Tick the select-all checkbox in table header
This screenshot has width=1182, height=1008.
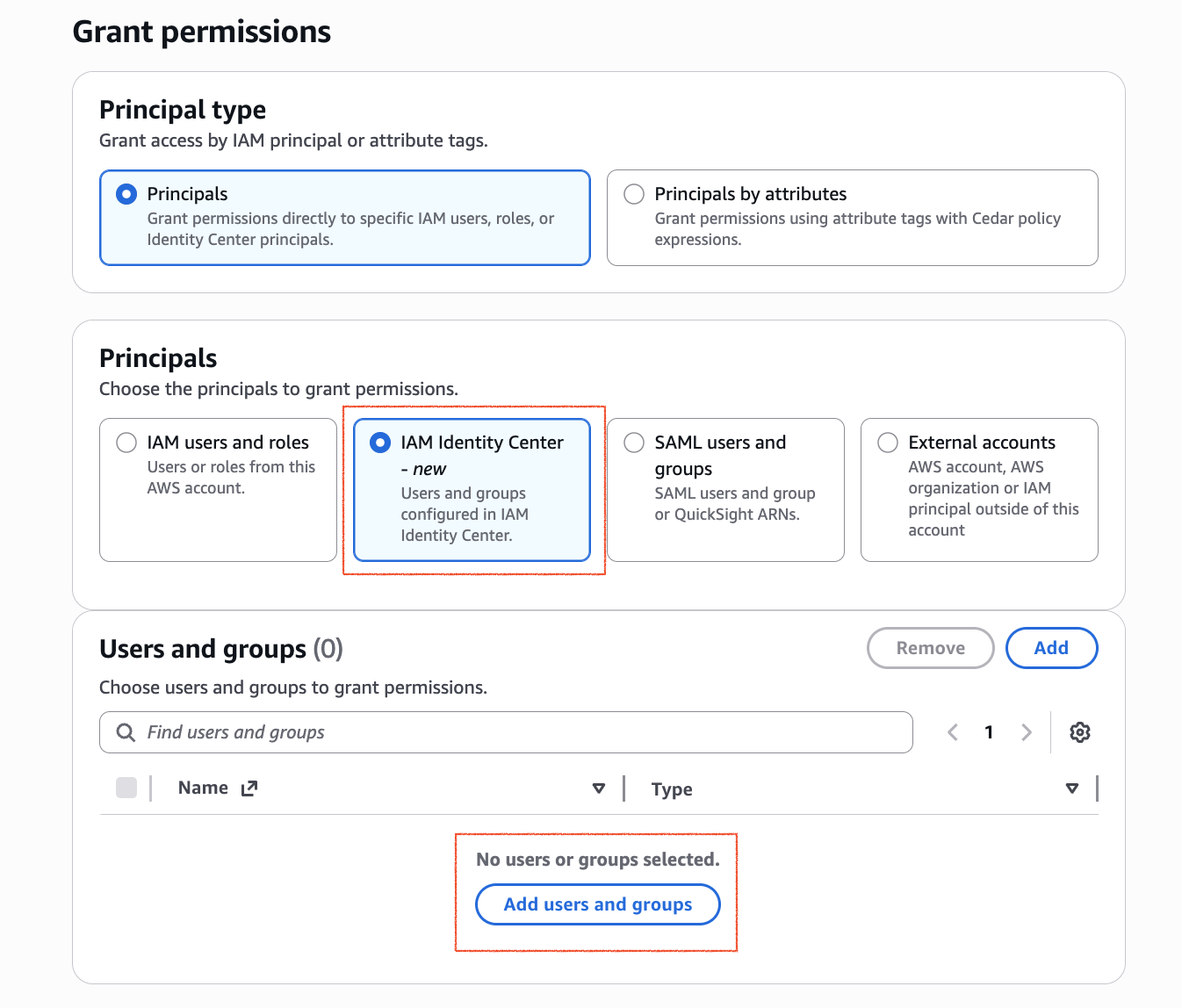126,788
